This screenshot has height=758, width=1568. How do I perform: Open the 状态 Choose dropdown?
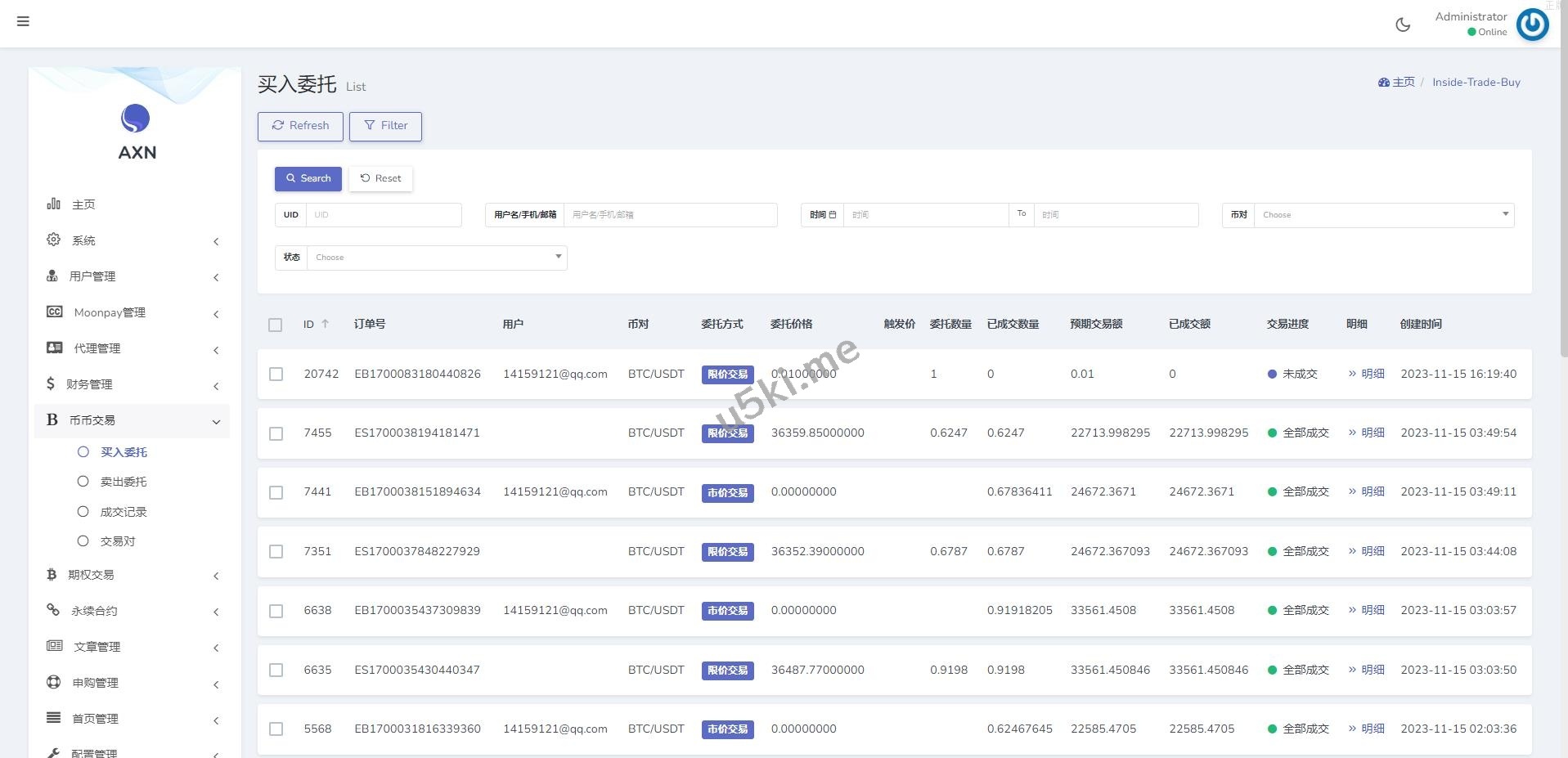pyautogui.click(x=437, y=258)
